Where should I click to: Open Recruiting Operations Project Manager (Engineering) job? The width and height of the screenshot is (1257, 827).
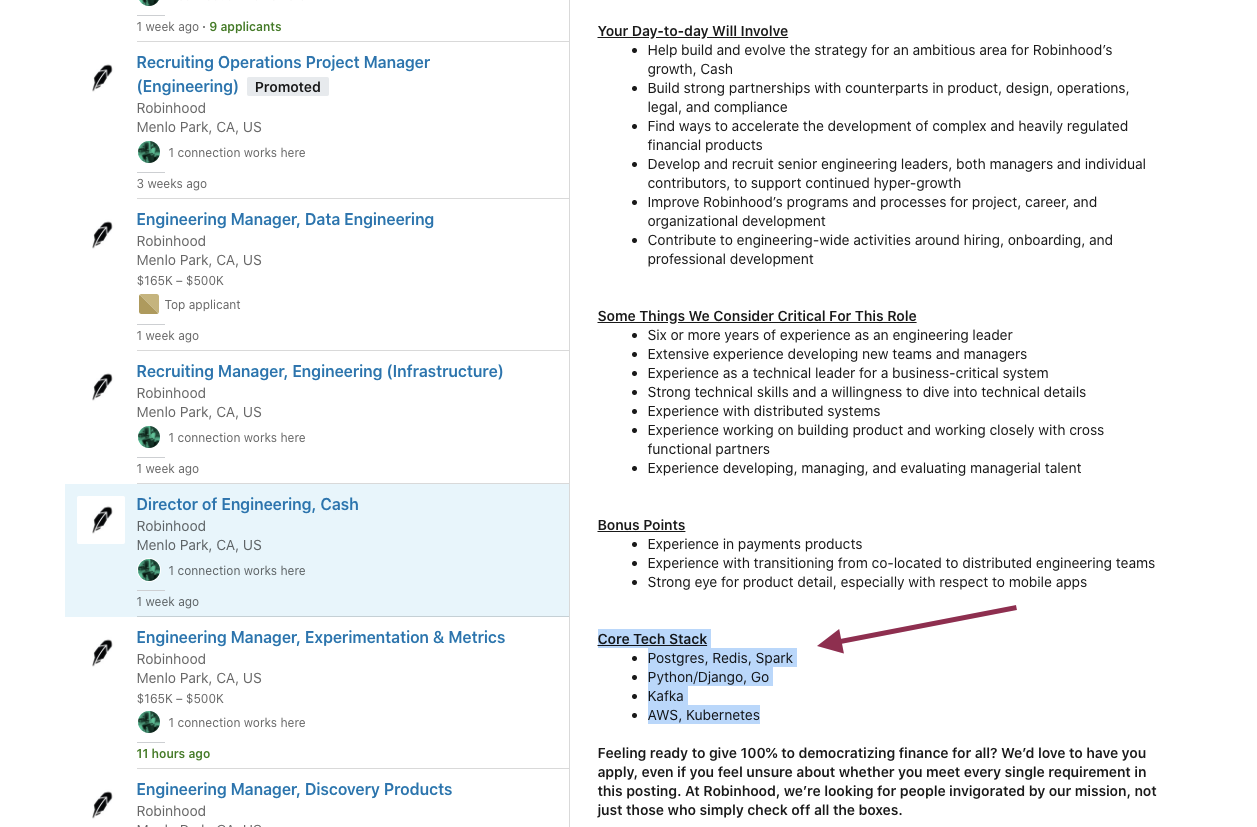click(283, 62)
